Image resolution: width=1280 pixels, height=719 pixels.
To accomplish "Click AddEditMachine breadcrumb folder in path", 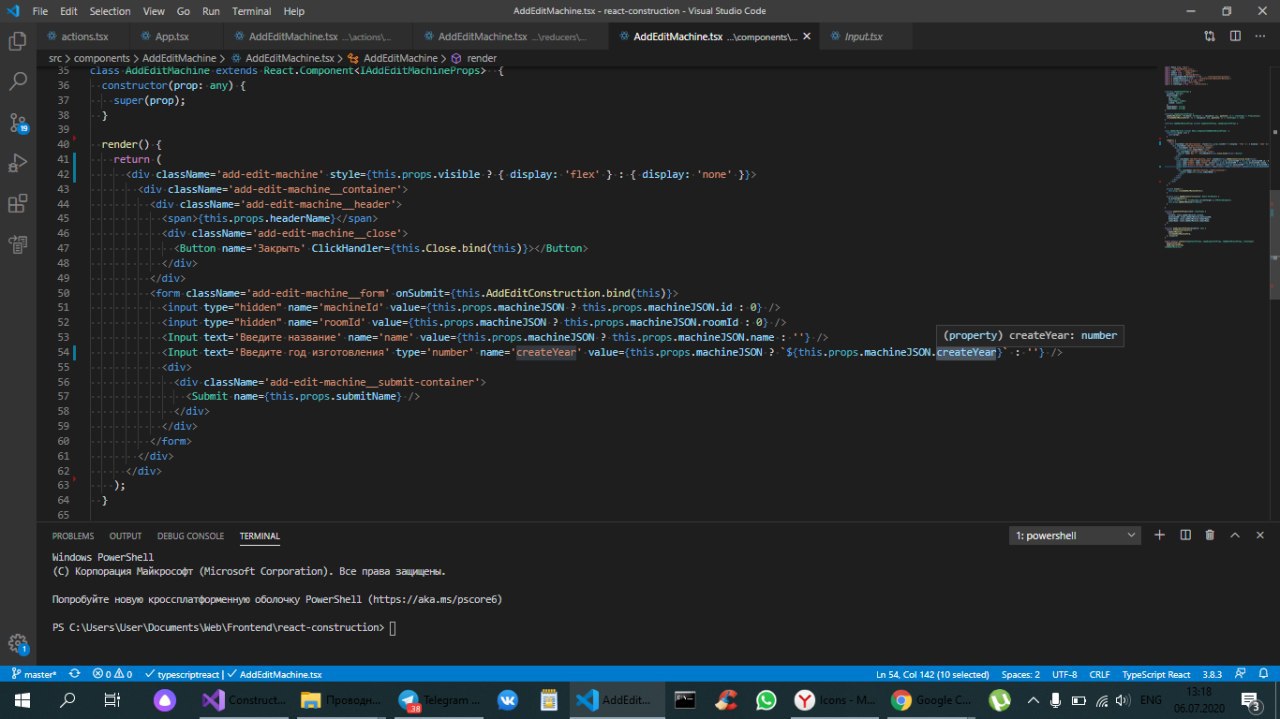I will (x=179, y=58).
